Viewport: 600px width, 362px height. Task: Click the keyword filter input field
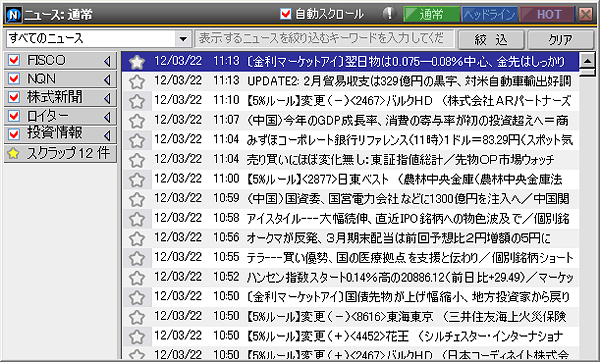point(324,39)
